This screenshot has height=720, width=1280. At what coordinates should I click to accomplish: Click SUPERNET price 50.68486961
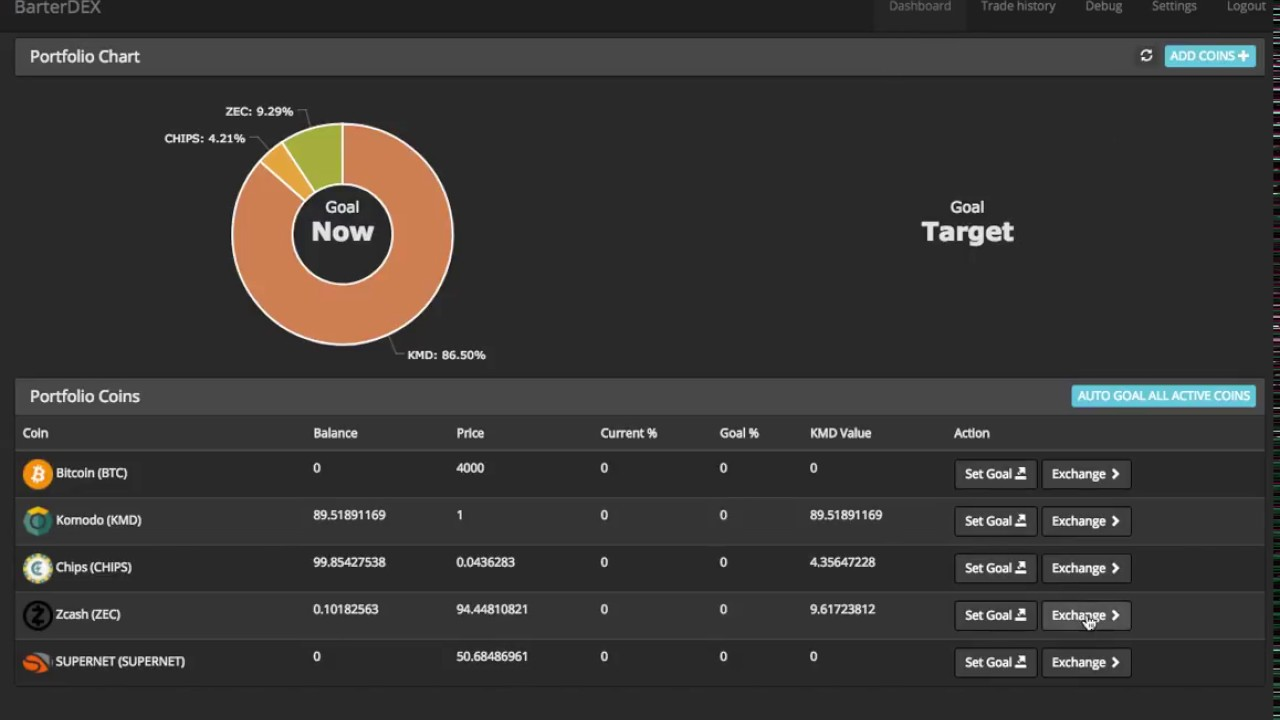click(492, 656)
